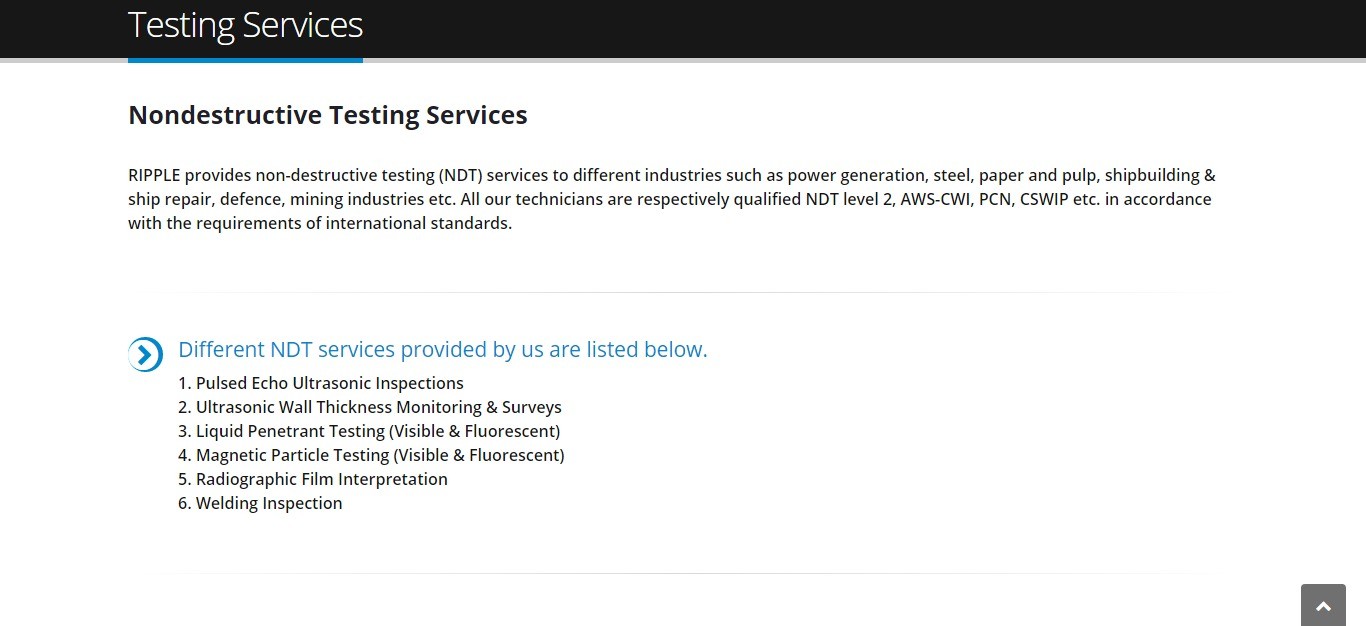Click the scroll-to-top arrow button
The height and width of the screenshot is (626, 1366).
tap(1323, 605)
